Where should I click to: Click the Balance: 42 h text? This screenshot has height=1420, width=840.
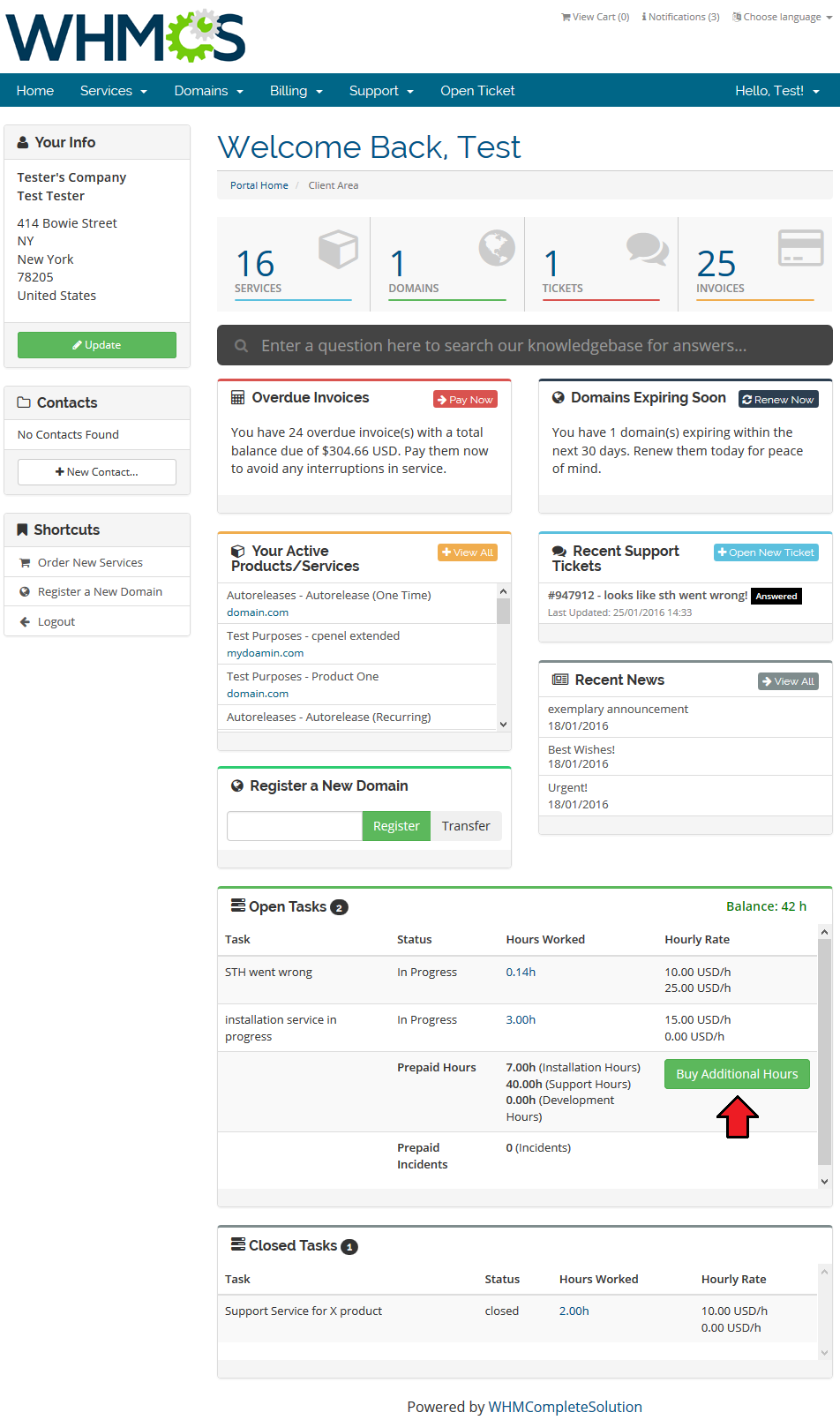coord(766,906)
